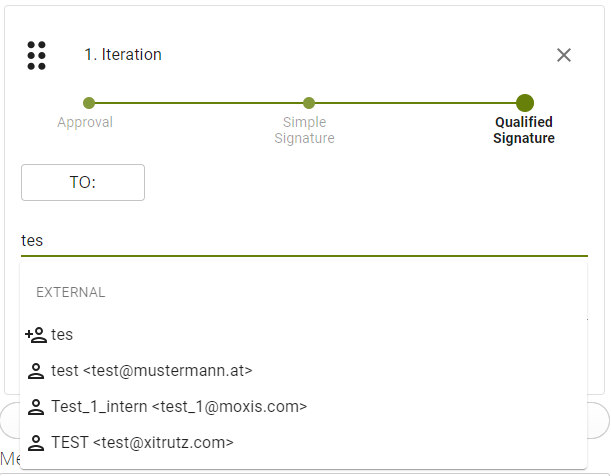Click the add-person icon beside 'tes'
611x476 pixels.
[x=36, y=335]
